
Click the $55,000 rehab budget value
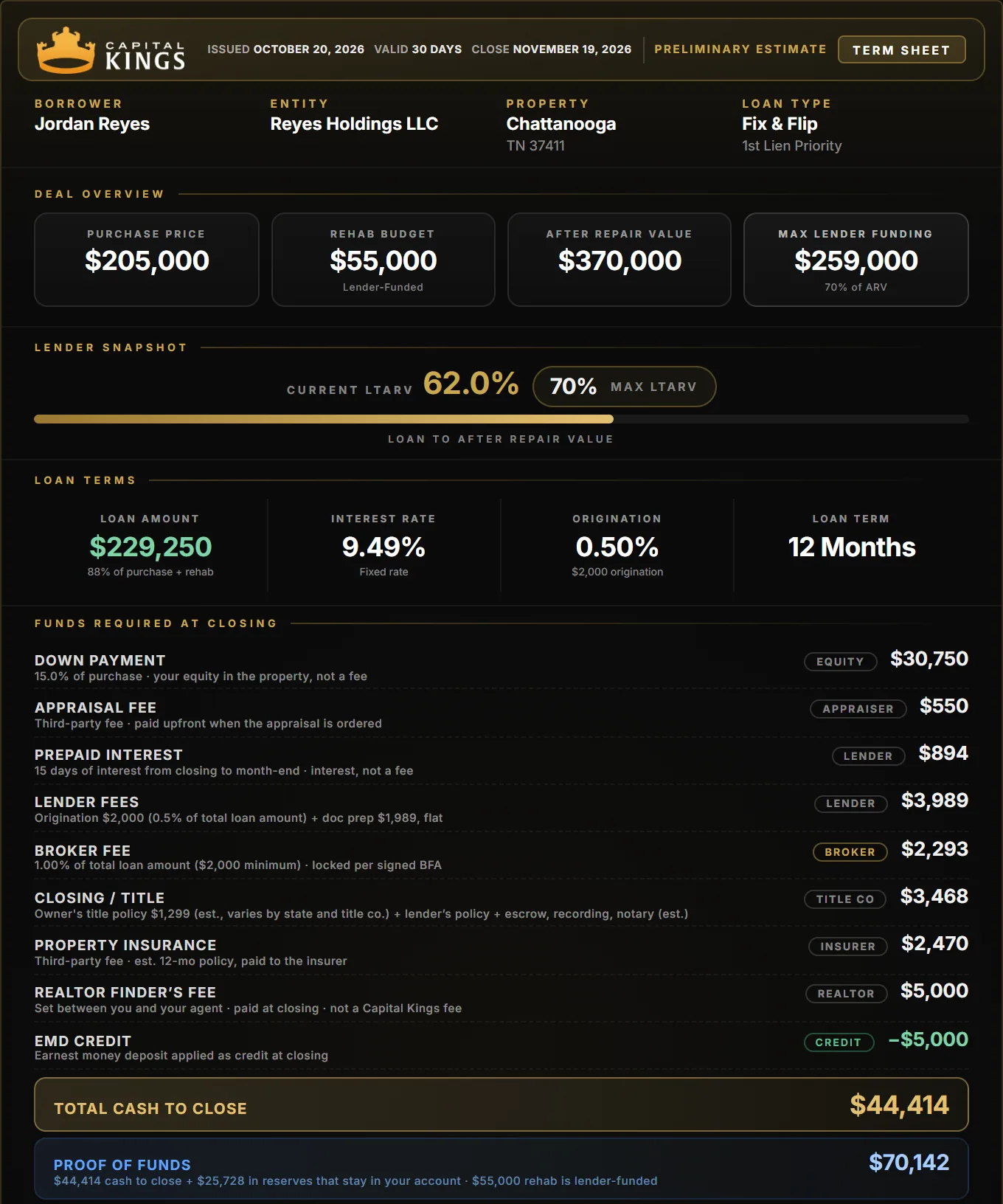pos(383,260)
